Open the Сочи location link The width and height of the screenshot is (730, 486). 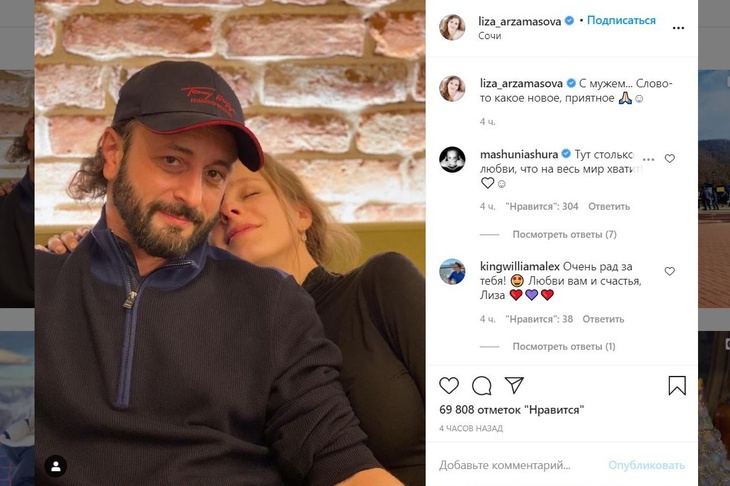pyautogui.click(x=490, y=36)
